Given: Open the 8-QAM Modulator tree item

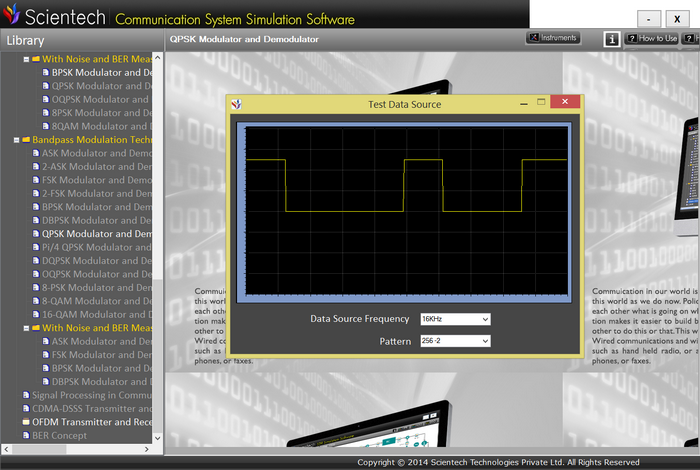Looking at the screenshot, I should [97, 301].
